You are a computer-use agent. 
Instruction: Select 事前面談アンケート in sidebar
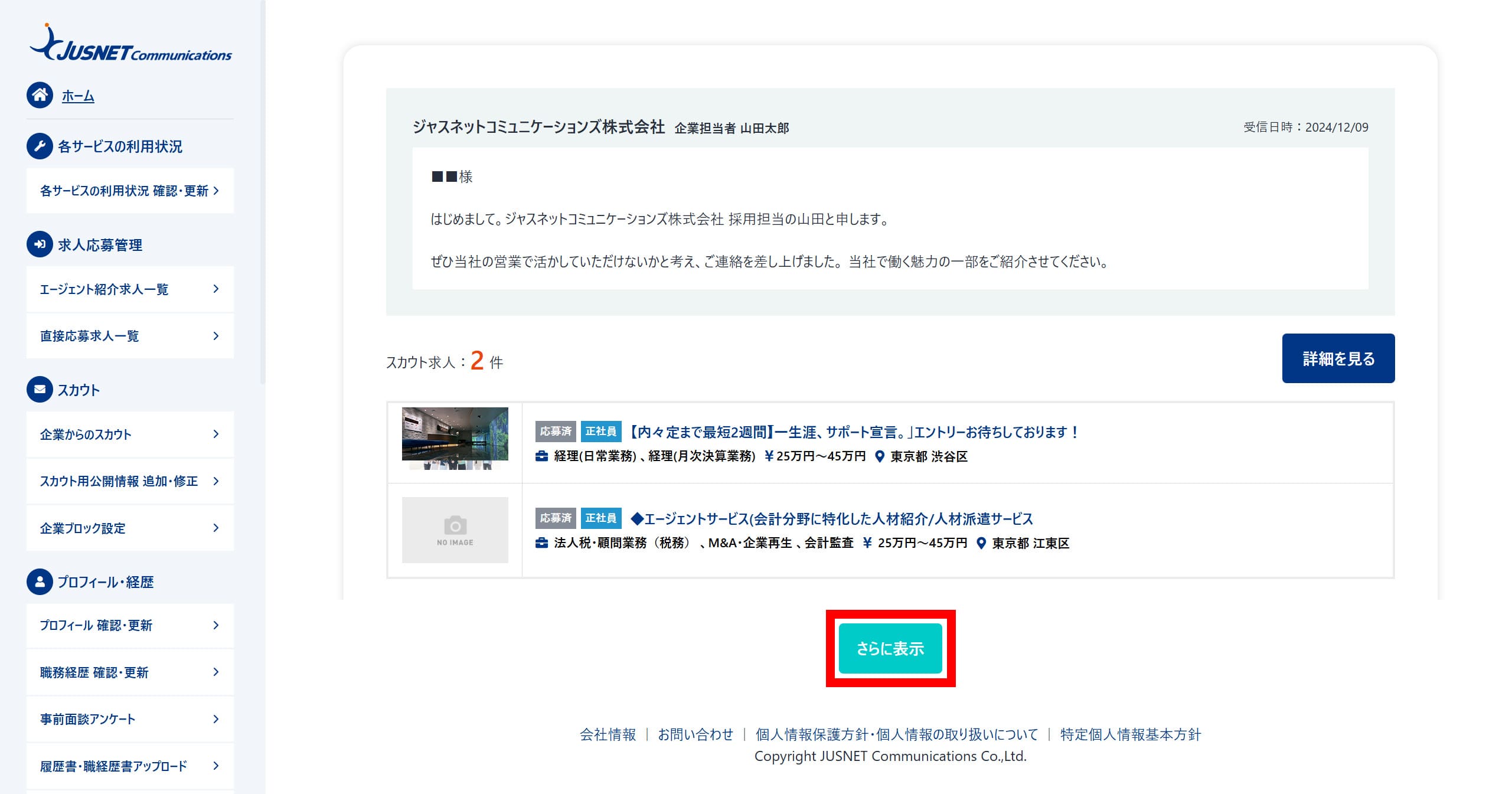[x=130, y=719]
